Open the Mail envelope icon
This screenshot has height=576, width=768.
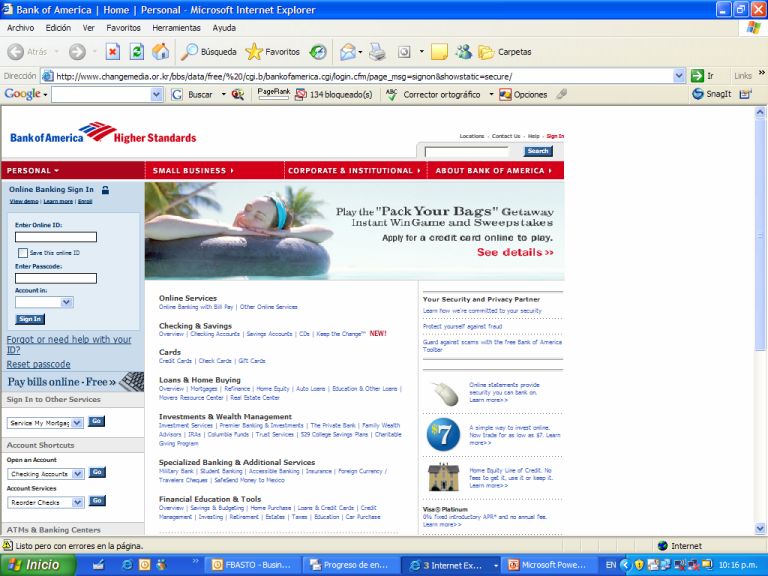[x=347, y=51]
